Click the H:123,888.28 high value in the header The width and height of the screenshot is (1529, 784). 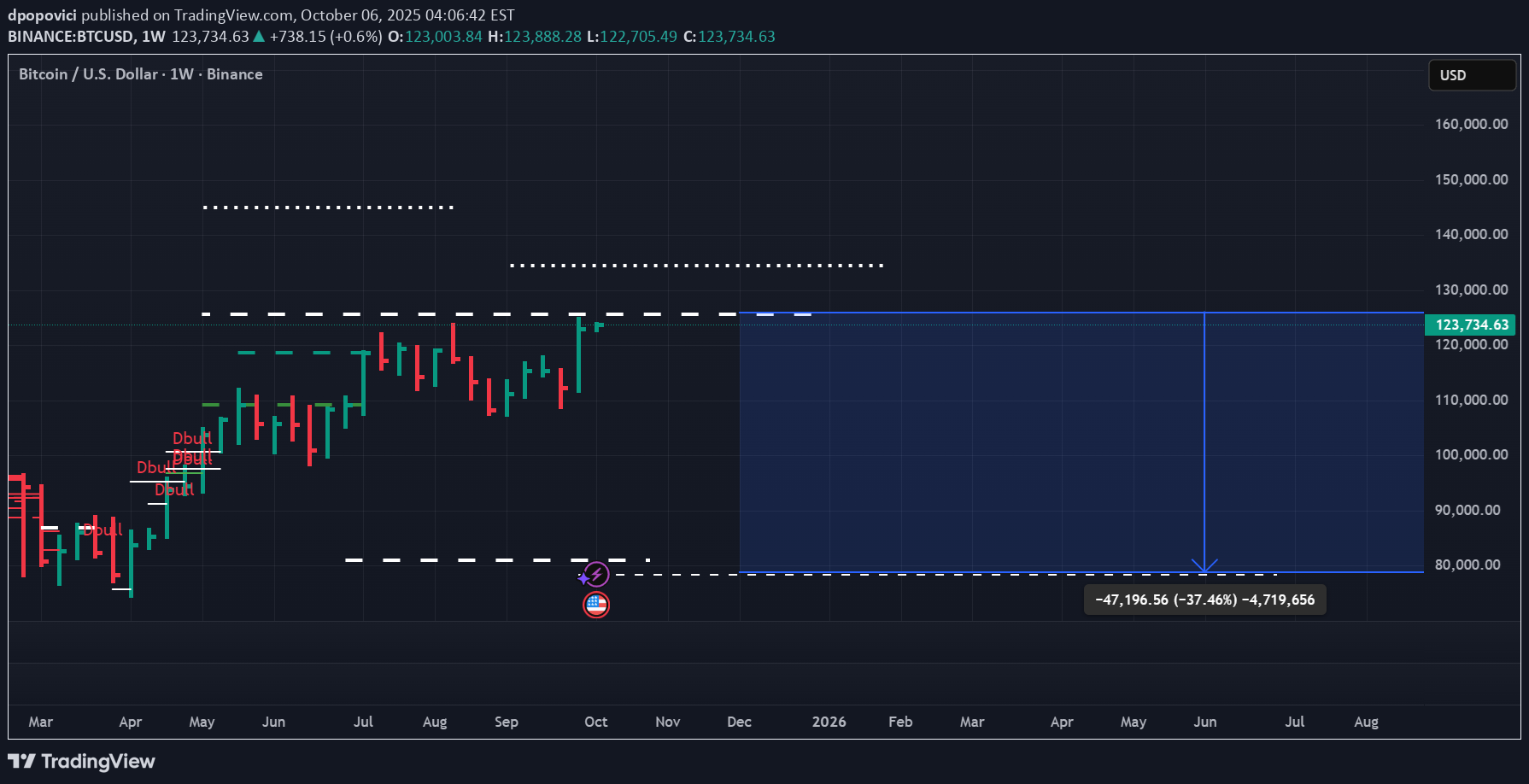click(x=536, y=36)
